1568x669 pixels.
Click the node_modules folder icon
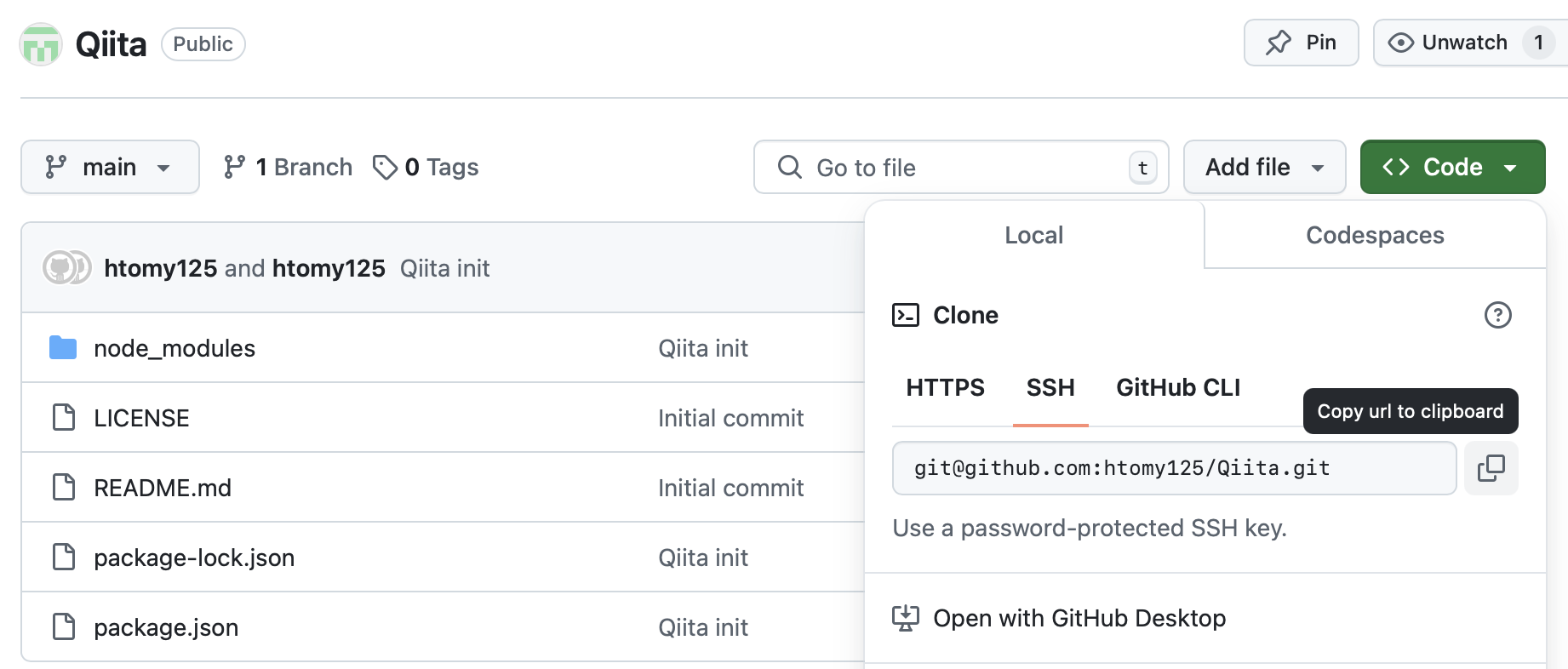[63, 347]
